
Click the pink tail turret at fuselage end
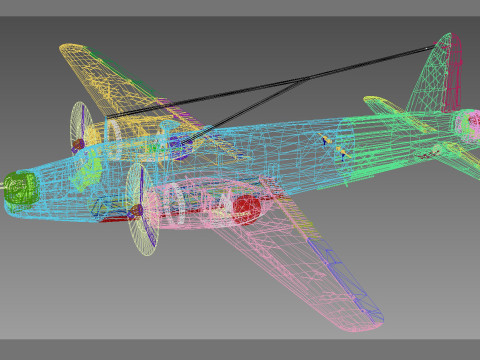[x=469, y=126]
